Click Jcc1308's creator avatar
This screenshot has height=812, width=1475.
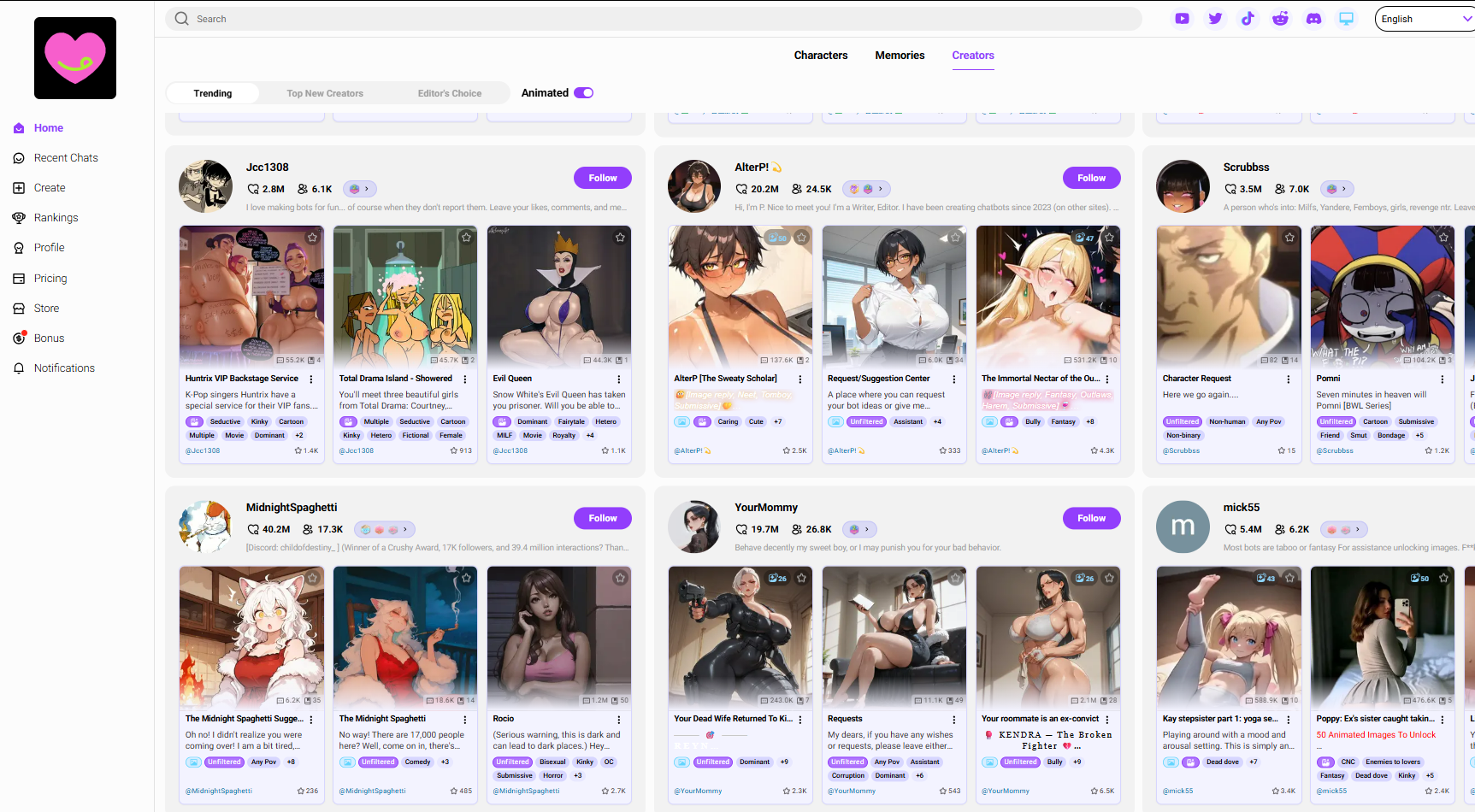click(x=205, y=185)
